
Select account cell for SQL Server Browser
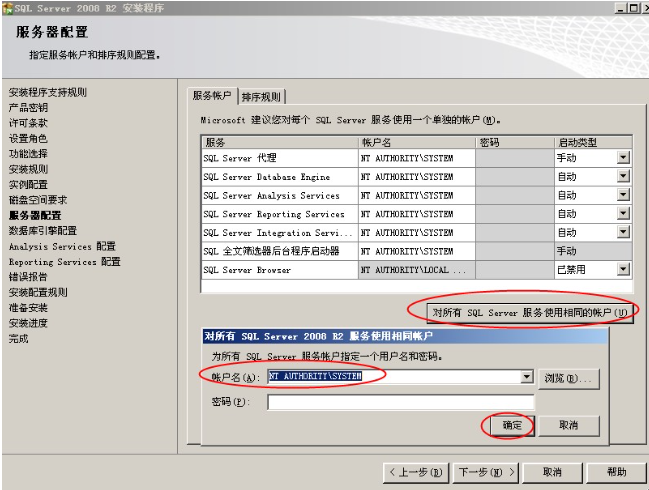(x=416, y=270)
